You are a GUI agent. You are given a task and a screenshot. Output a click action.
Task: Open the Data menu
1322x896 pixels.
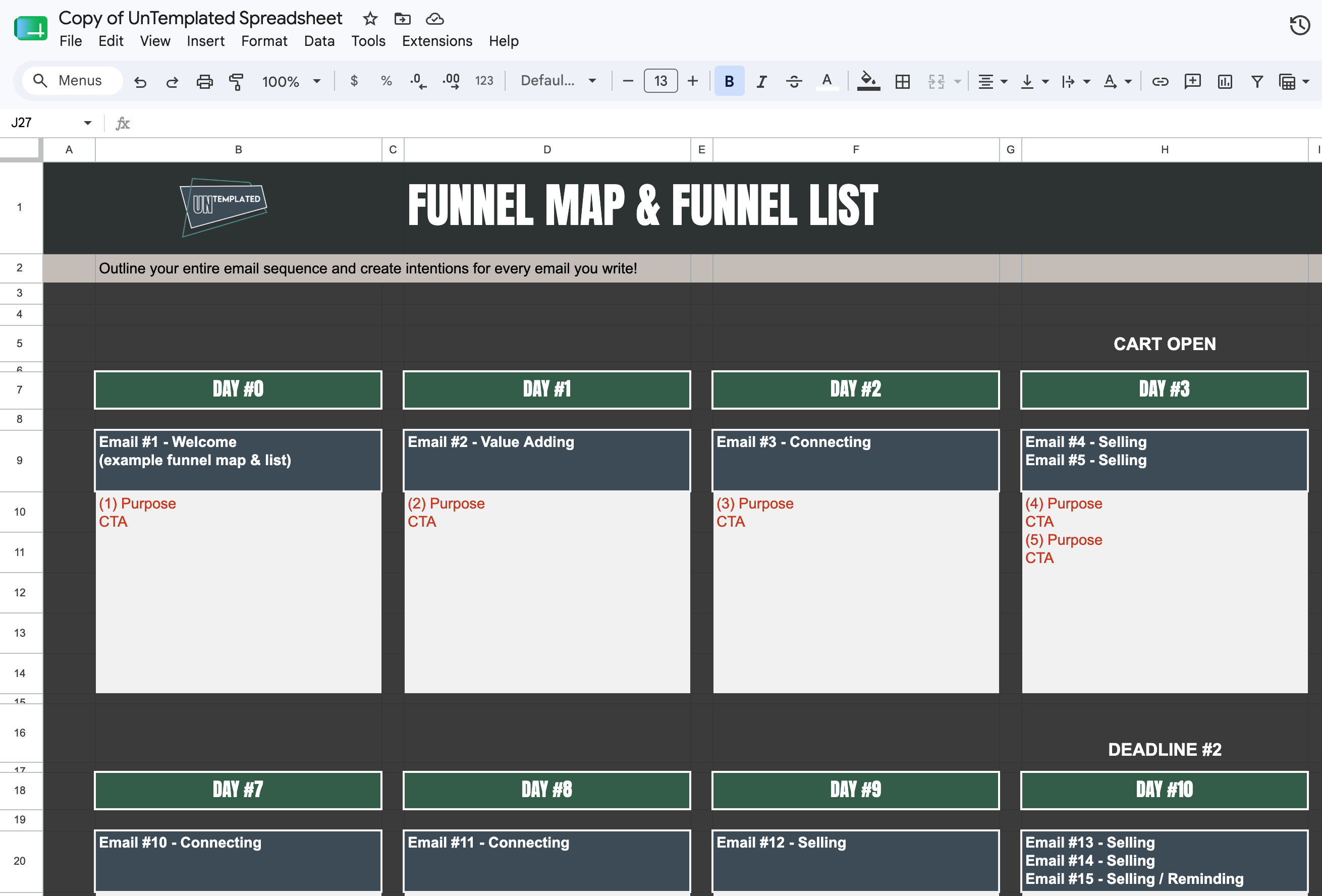[318, 41]
